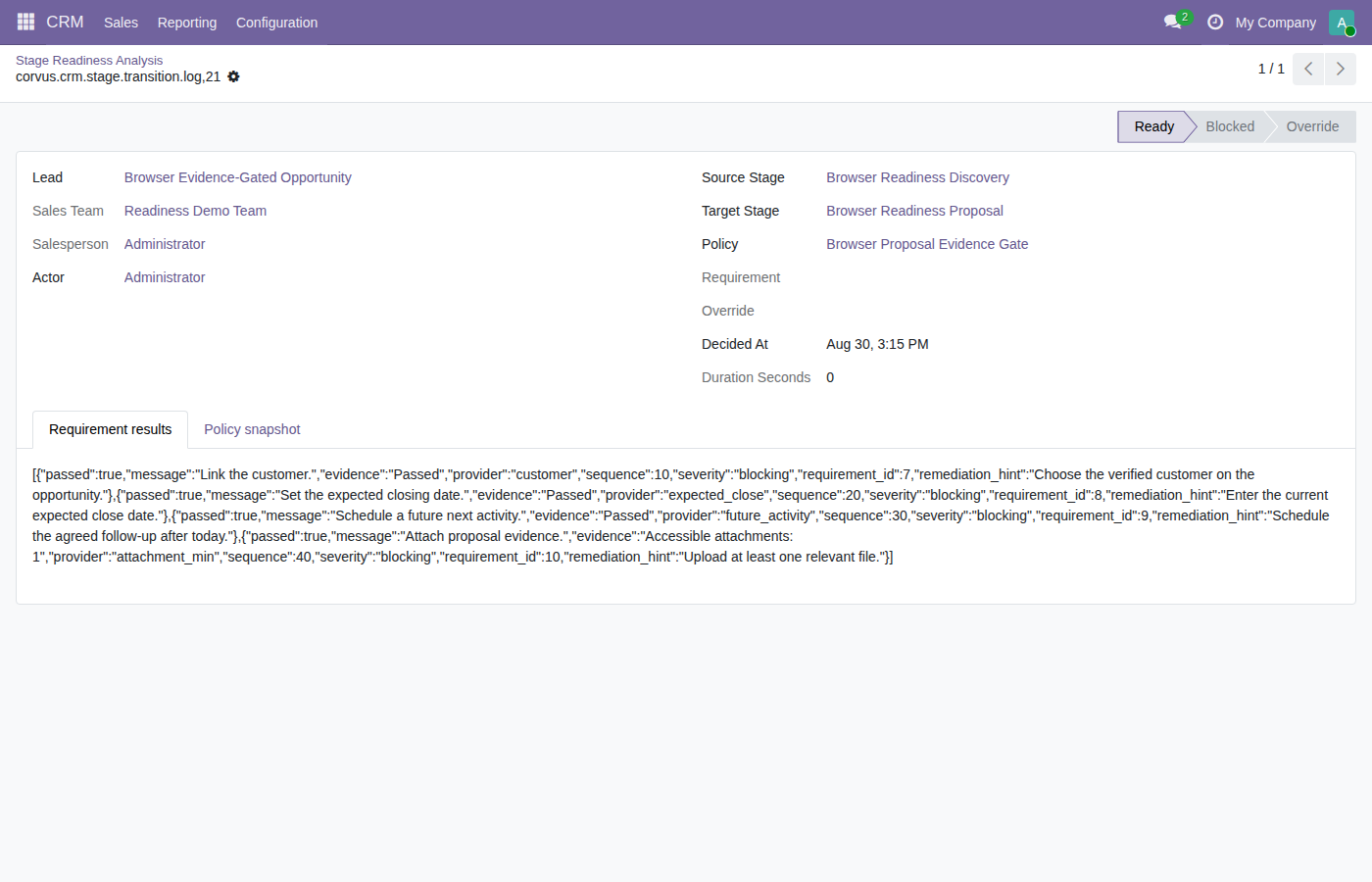Click the record name corvus.crm.stage.transition.log,21
The width and height of the screenshot is (1372, 882).
[x=118, y=76]
